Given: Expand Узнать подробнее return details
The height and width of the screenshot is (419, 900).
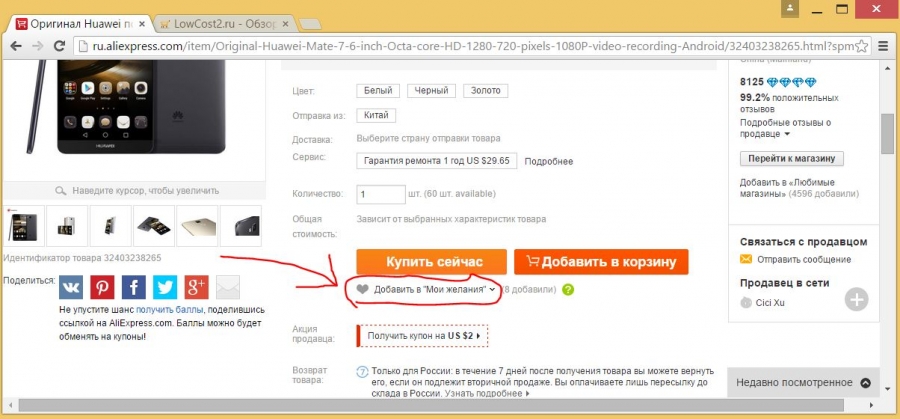Looking at the screenshot, I should coord(489,394).
